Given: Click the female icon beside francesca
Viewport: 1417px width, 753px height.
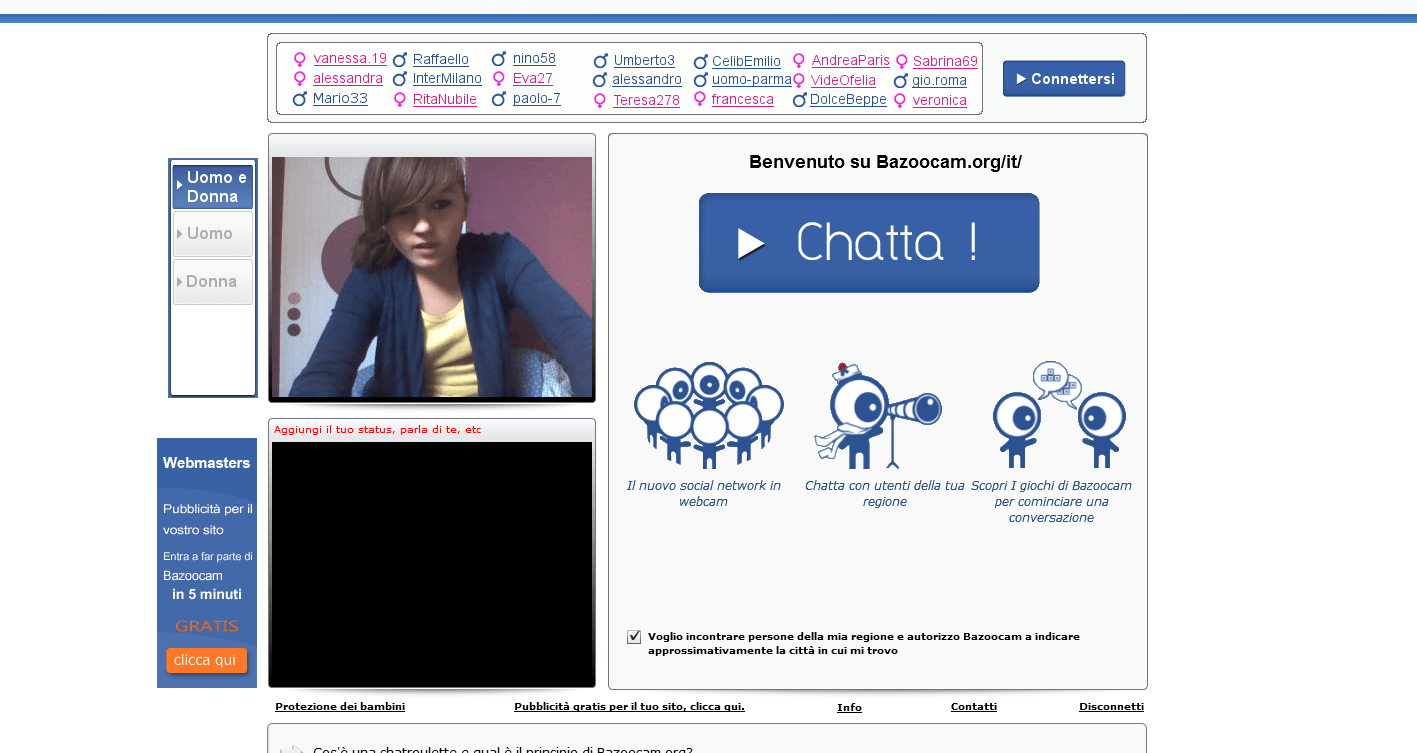Looking at the screenshot, I should click(700, 99).
